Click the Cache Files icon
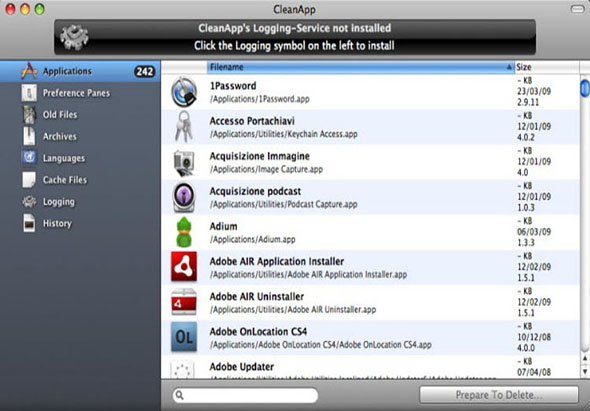 [x=29, y=180]
